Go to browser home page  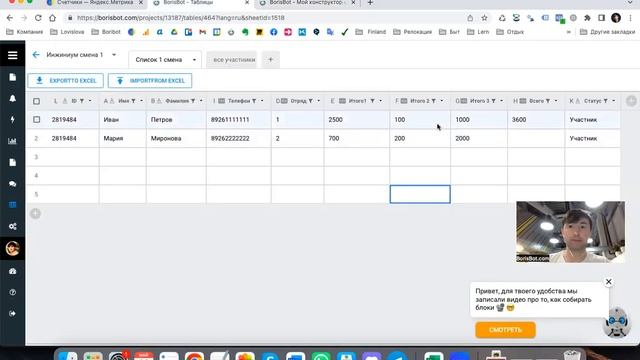point(52,18)
